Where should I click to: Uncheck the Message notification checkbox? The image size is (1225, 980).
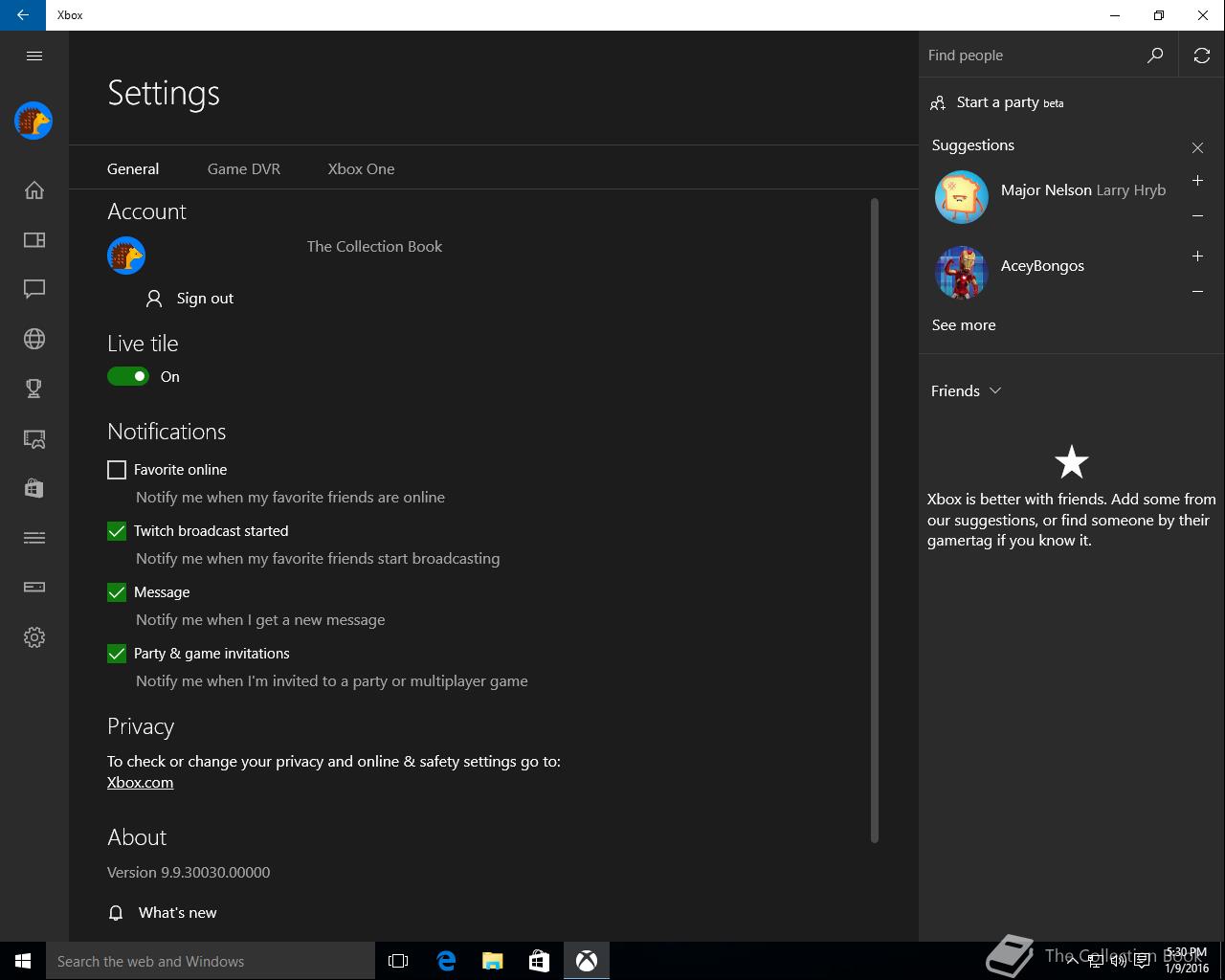pos(117,592)
